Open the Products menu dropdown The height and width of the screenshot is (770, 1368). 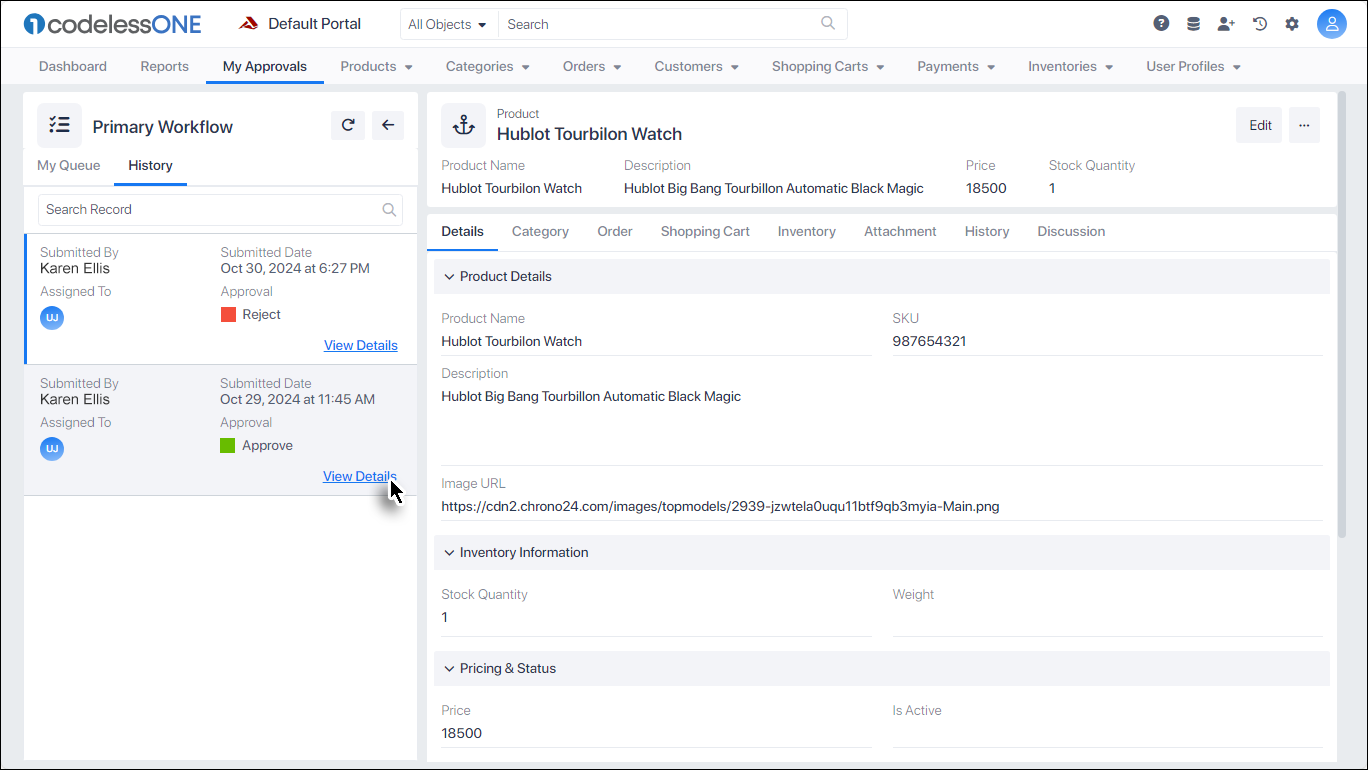pyautogui.click(x=376, y=66)
